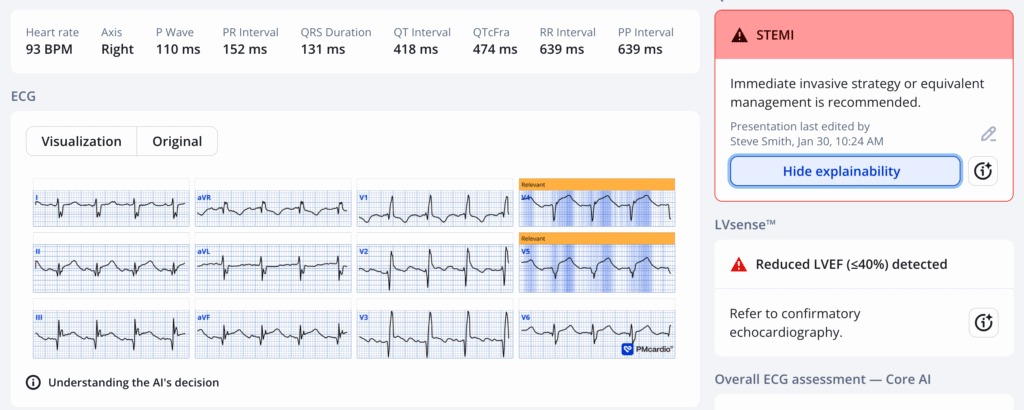Click the PMcardio logo on the ECG
1024x410 pixels.
[x=647, y=349]
